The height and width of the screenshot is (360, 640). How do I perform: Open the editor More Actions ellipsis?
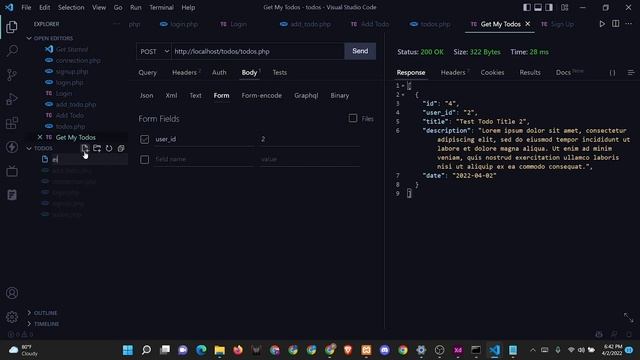(x=629, y=24)
